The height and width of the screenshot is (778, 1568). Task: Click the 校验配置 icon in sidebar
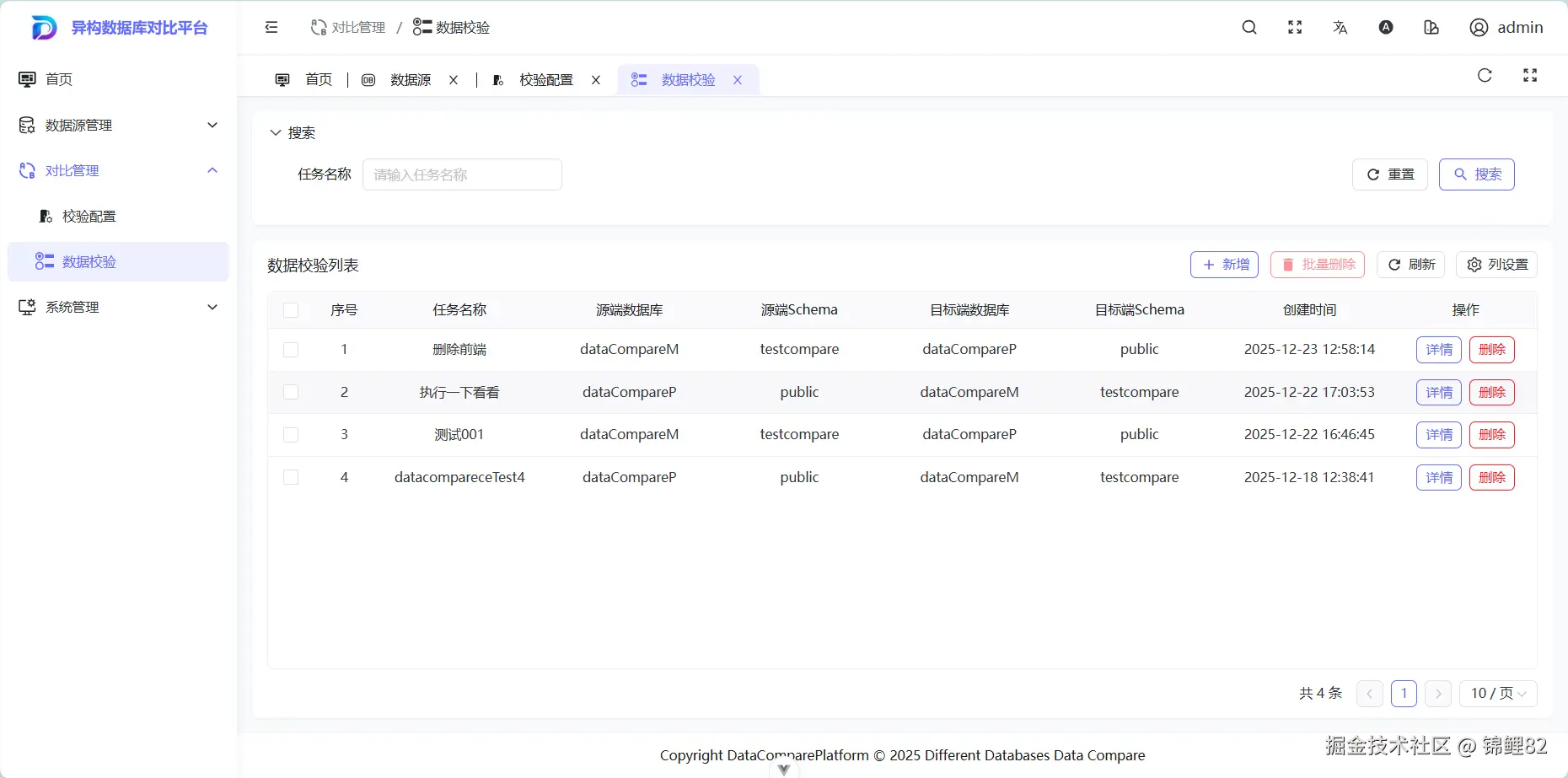[x=46, y=217]
